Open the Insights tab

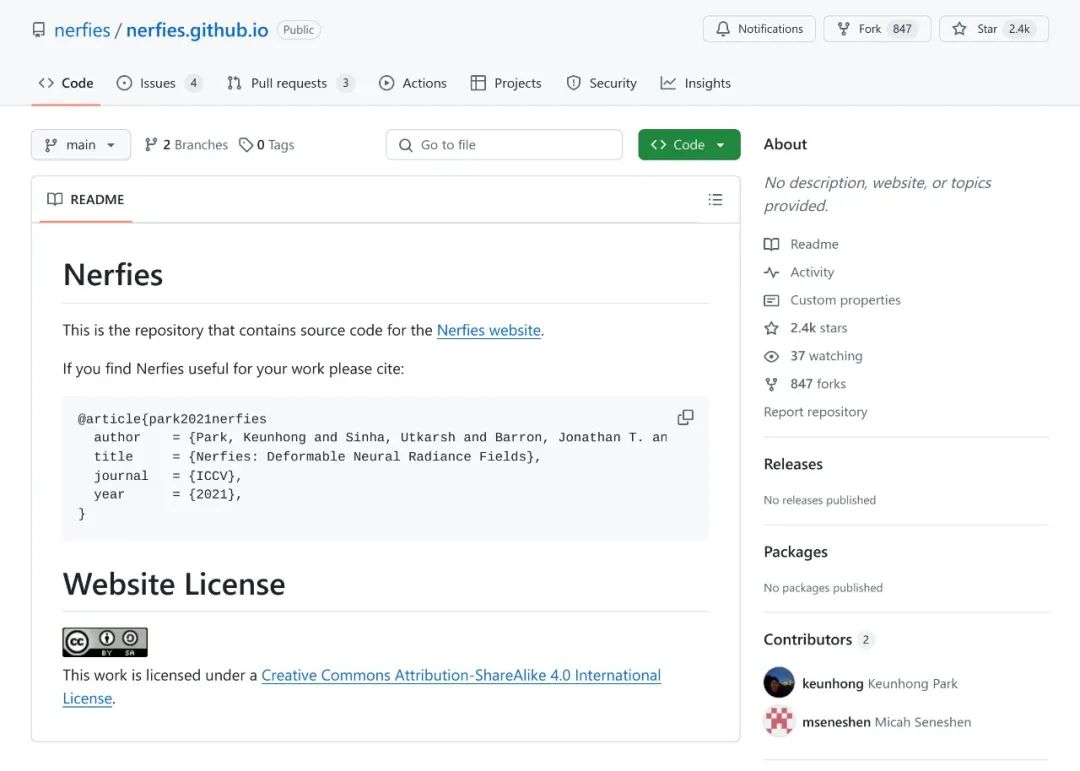click(x=696, y=83)
